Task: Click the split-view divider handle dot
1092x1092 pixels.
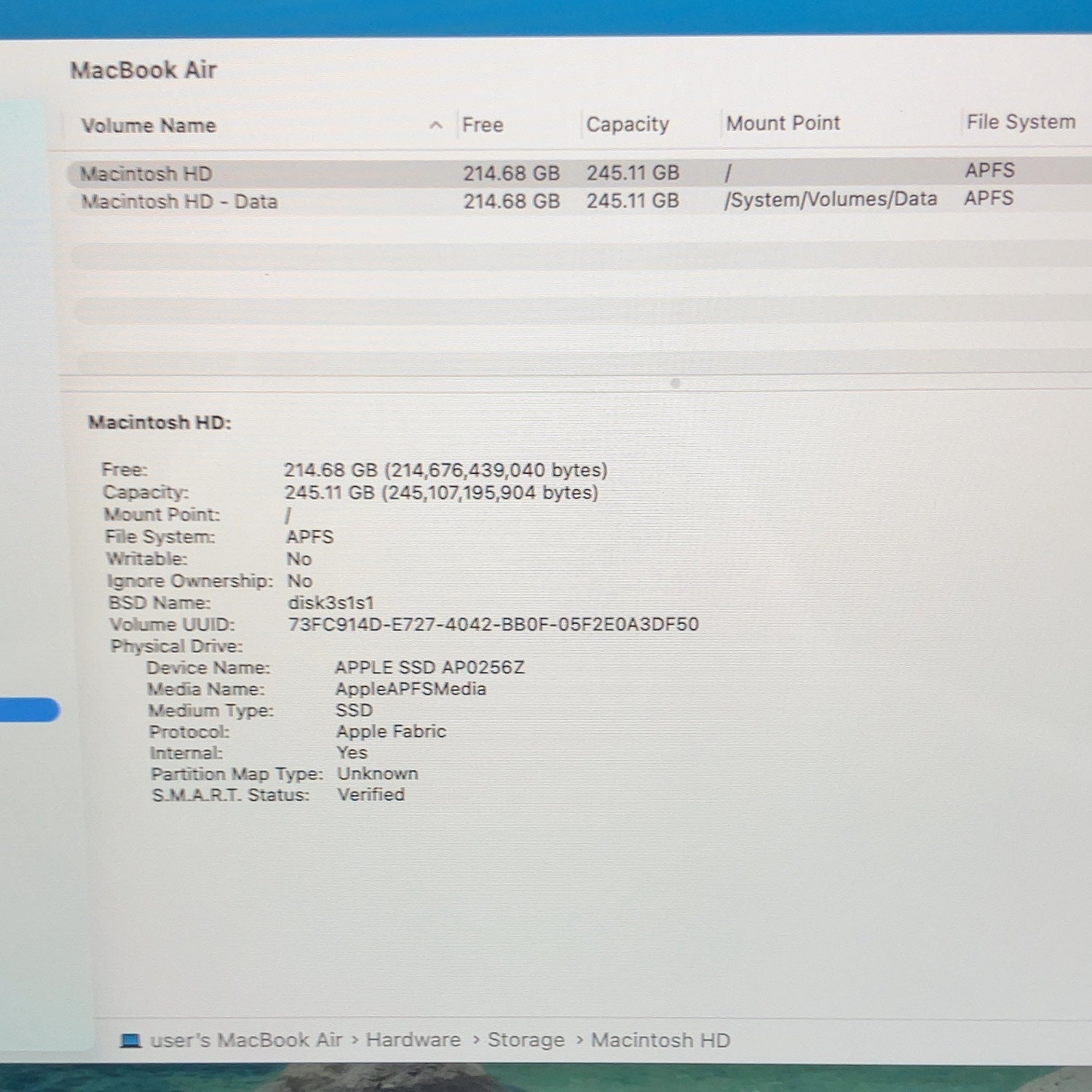Action: [675, 383]
